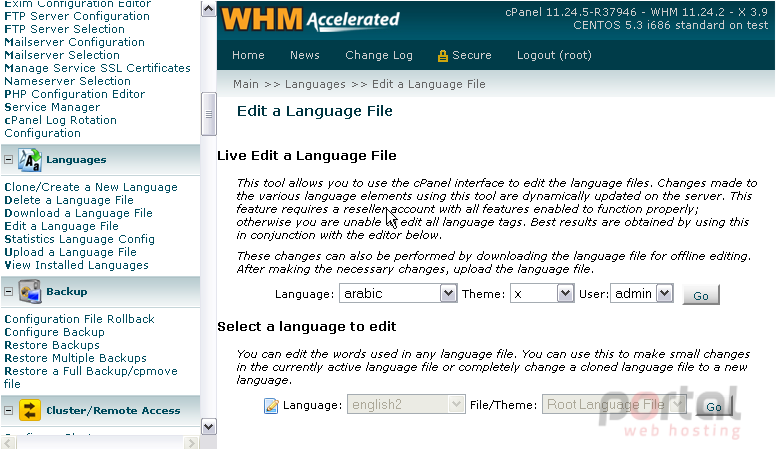Click the Cluster/Remote Access header text
Image resolution: width=776 pixels, height=450 pixels.
point(113,410)
